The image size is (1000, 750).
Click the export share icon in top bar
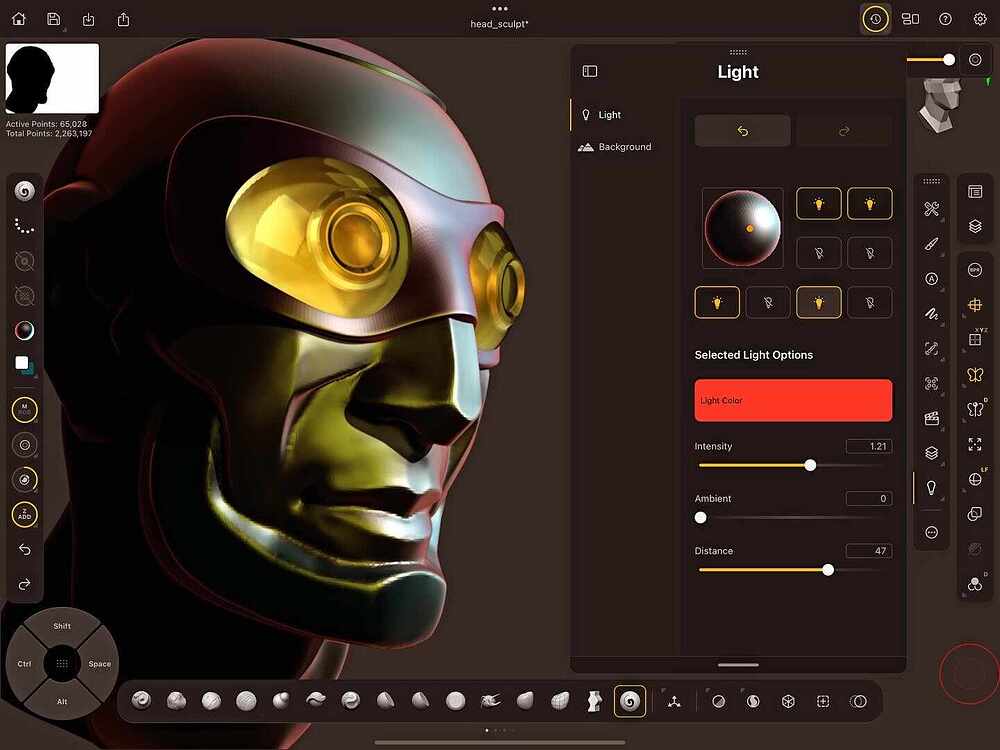pyautogui.click(x=123, y=20)
